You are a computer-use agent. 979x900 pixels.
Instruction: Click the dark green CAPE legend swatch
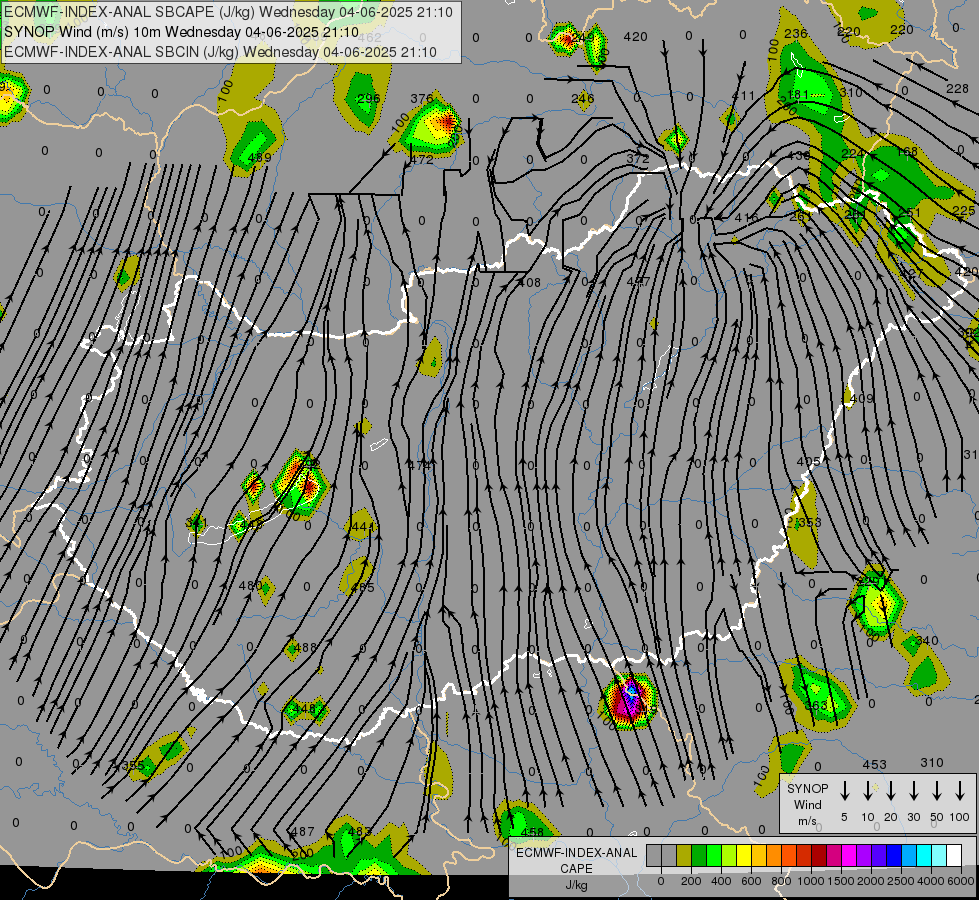pos(699,856)
